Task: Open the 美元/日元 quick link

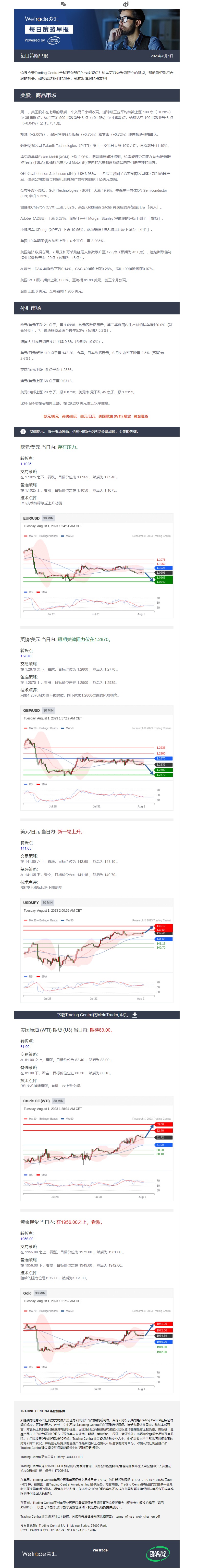Action: click(x=88, y=416)
